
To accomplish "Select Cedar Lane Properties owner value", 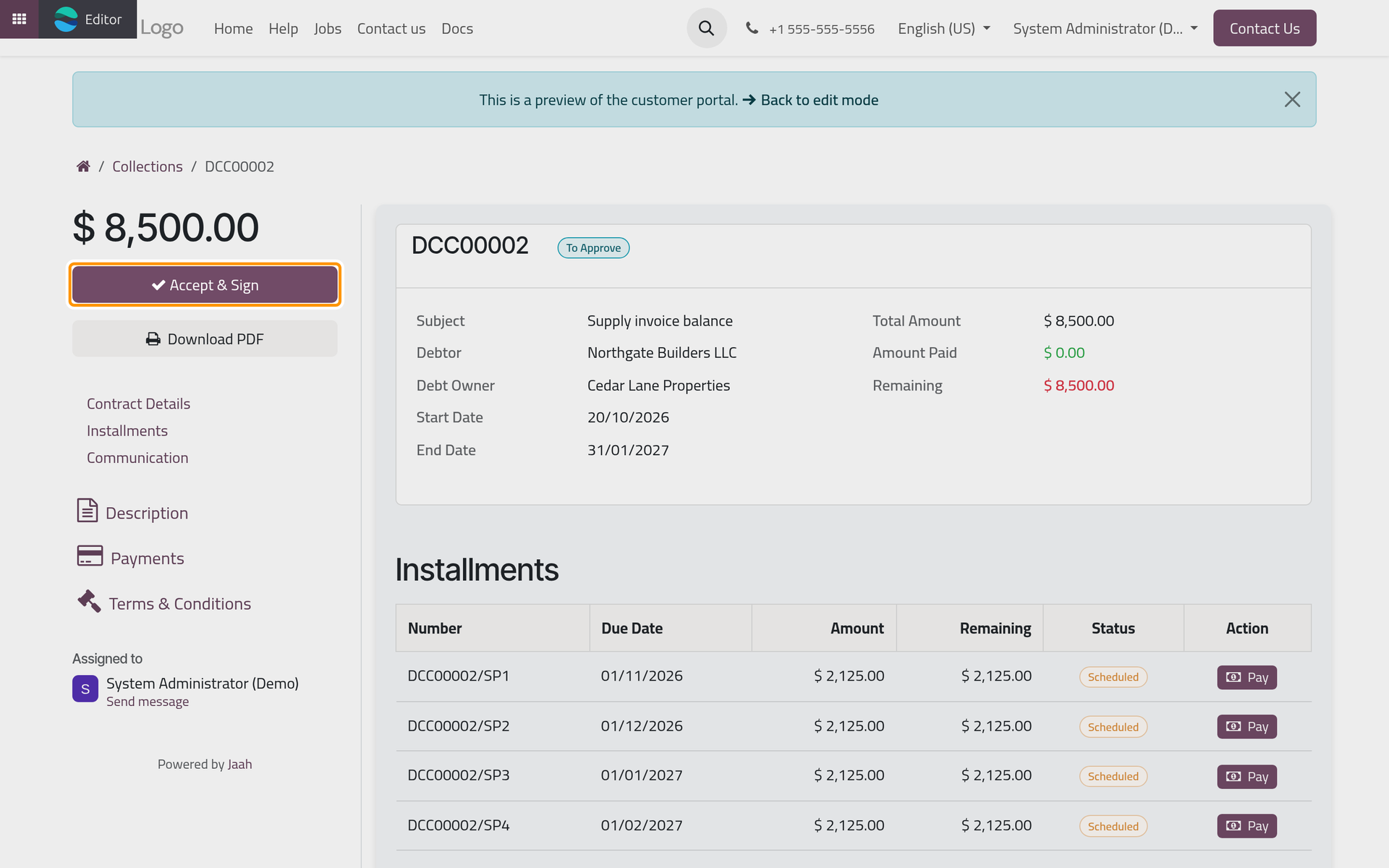I will 658,386.
